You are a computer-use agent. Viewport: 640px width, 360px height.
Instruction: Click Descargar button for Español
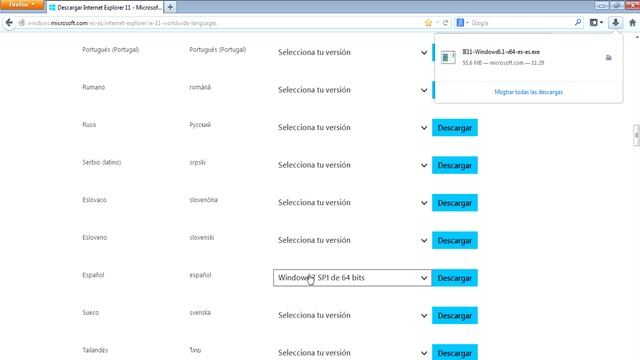point(455,278)
